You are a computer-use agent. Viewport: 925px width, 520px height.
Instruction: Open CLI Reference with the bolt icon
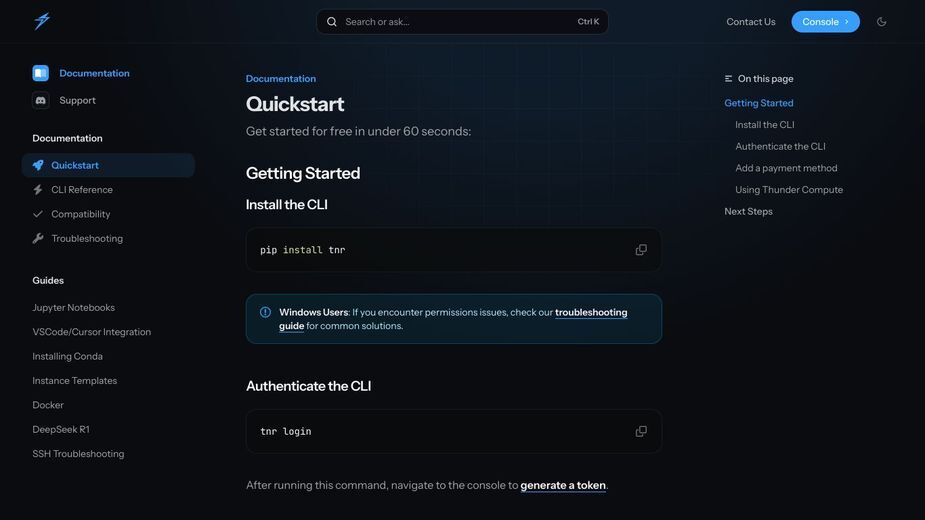[x=38, y=189]
